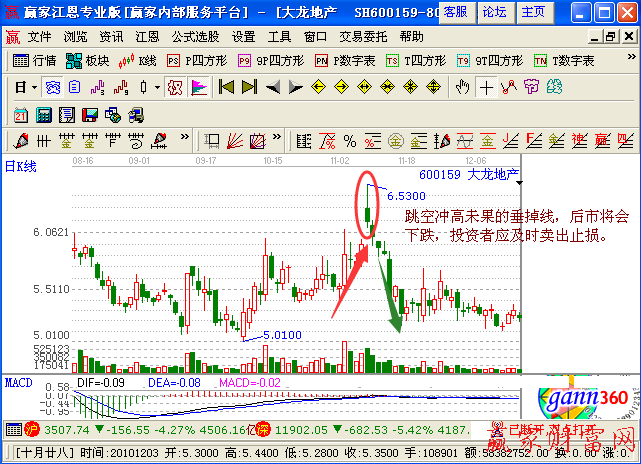Open the T四方形 time square
641x464 pixels.
[416, 61]
